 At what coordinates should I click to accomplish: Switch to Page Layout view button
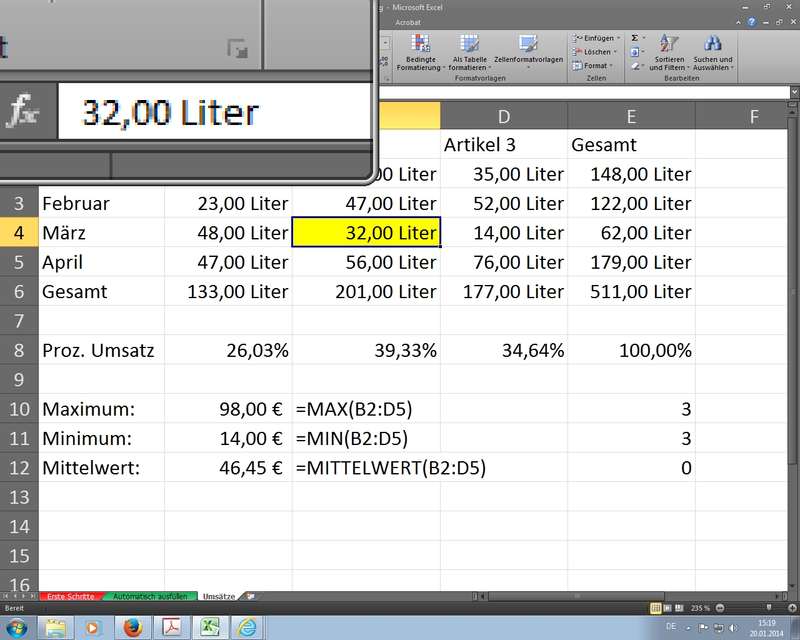[x=669, y=608]
